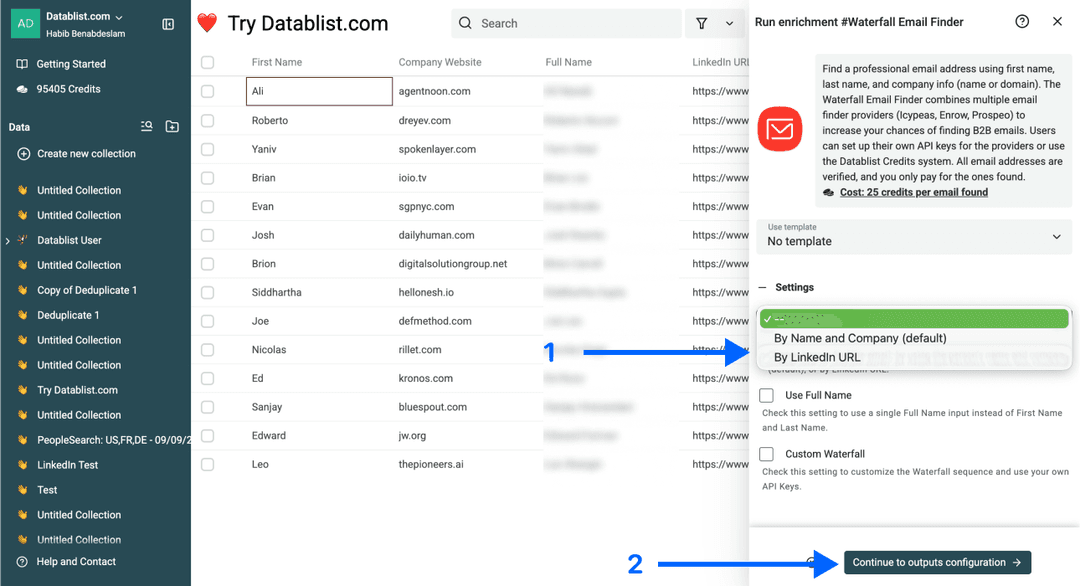
Task: Create a new collection folder from Data header
Action: coord(171,127)
